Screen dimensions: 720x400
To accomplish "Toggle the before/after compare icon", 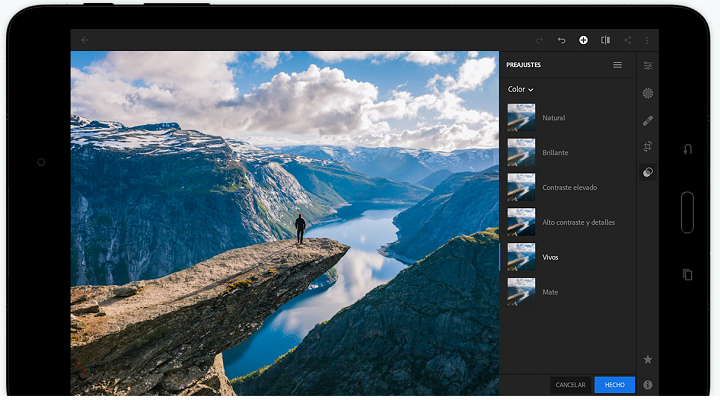I will (x=606, y=40).
